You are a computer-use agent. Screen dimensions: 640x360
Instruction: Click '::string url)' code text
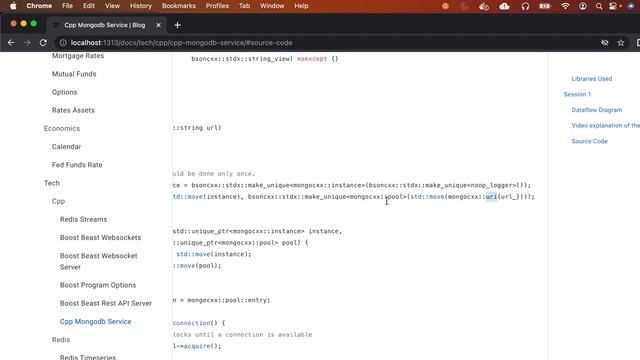click(197, 128)
